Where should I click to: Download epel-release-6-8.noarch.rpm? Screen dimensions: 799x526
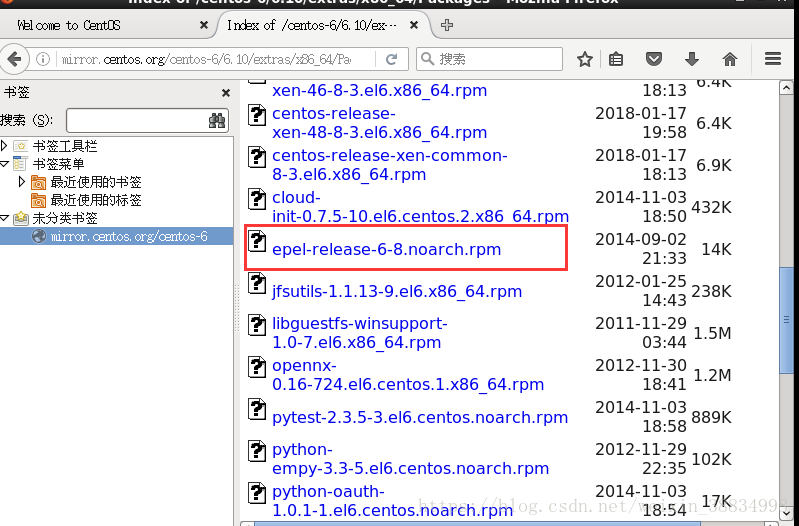pos(386,249)
